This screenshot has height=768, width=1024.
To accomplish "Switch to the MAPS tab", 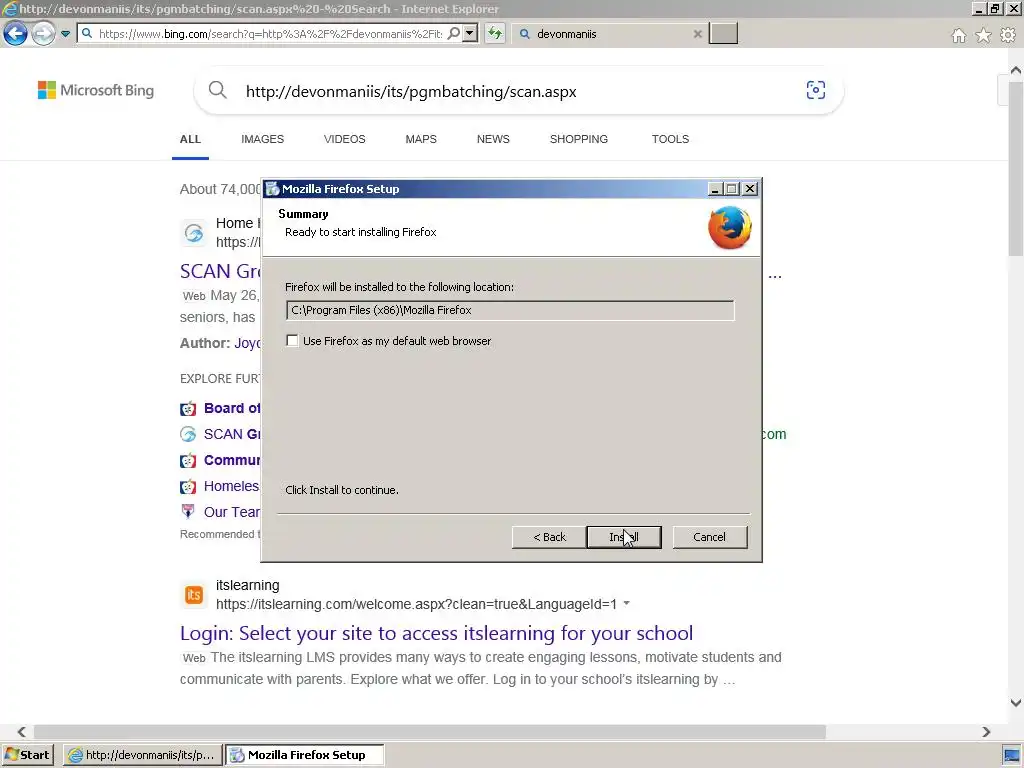I will 421,139.
